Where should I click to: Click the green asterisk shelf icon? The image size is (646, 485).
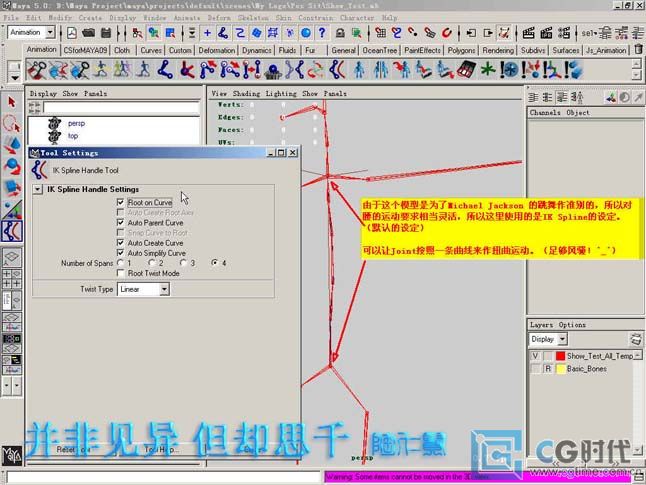coord(488,70)
